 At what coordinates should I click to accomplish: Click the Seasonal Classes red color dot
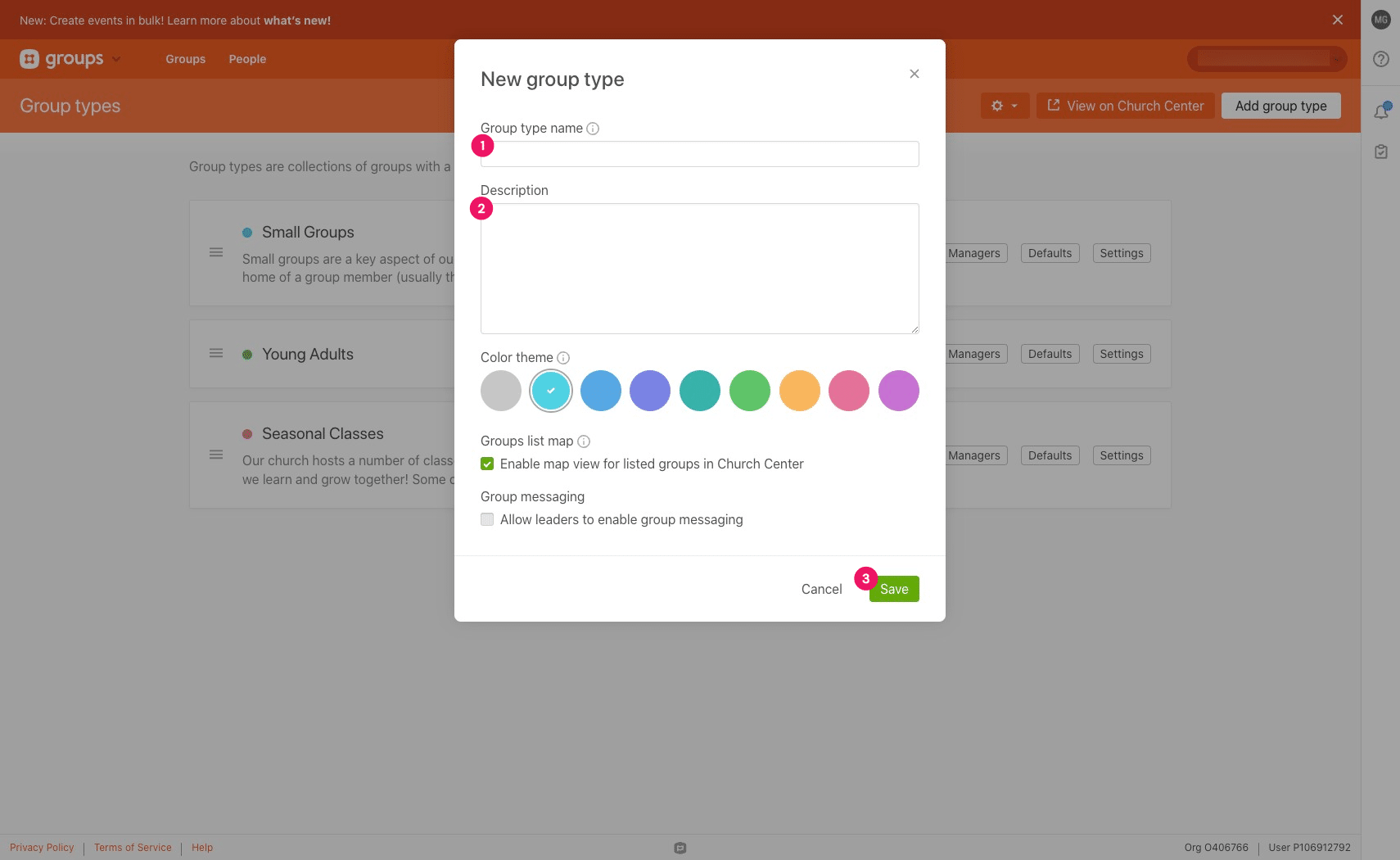point(247,434)
